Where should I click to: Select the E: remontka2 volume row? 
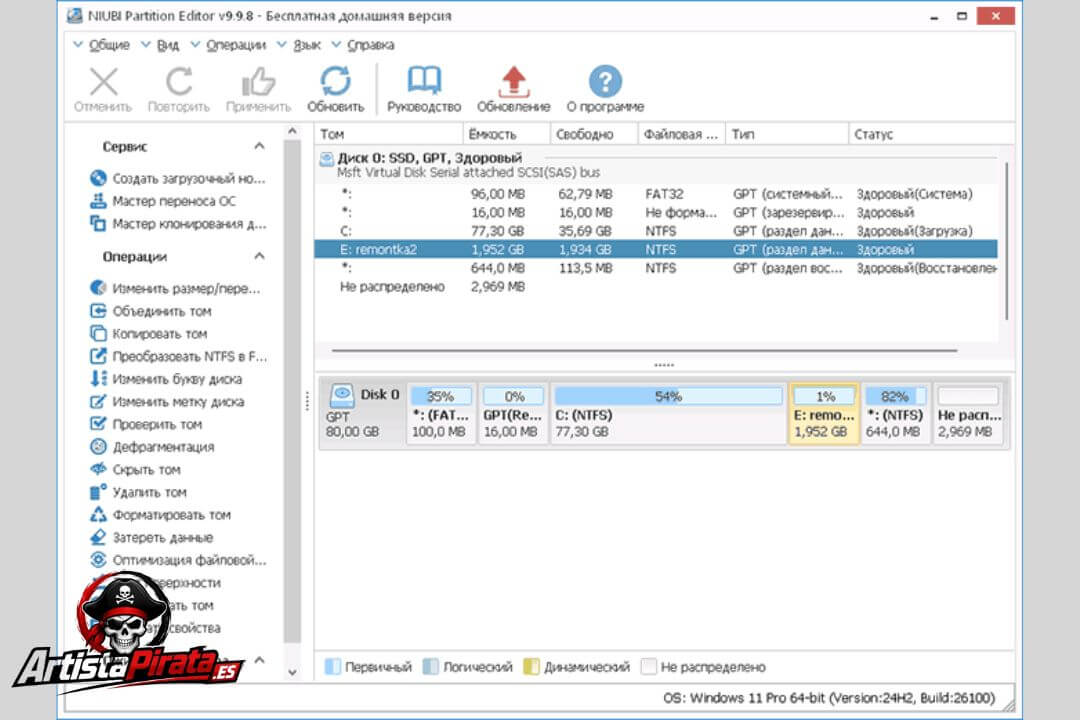coord(656,249)
